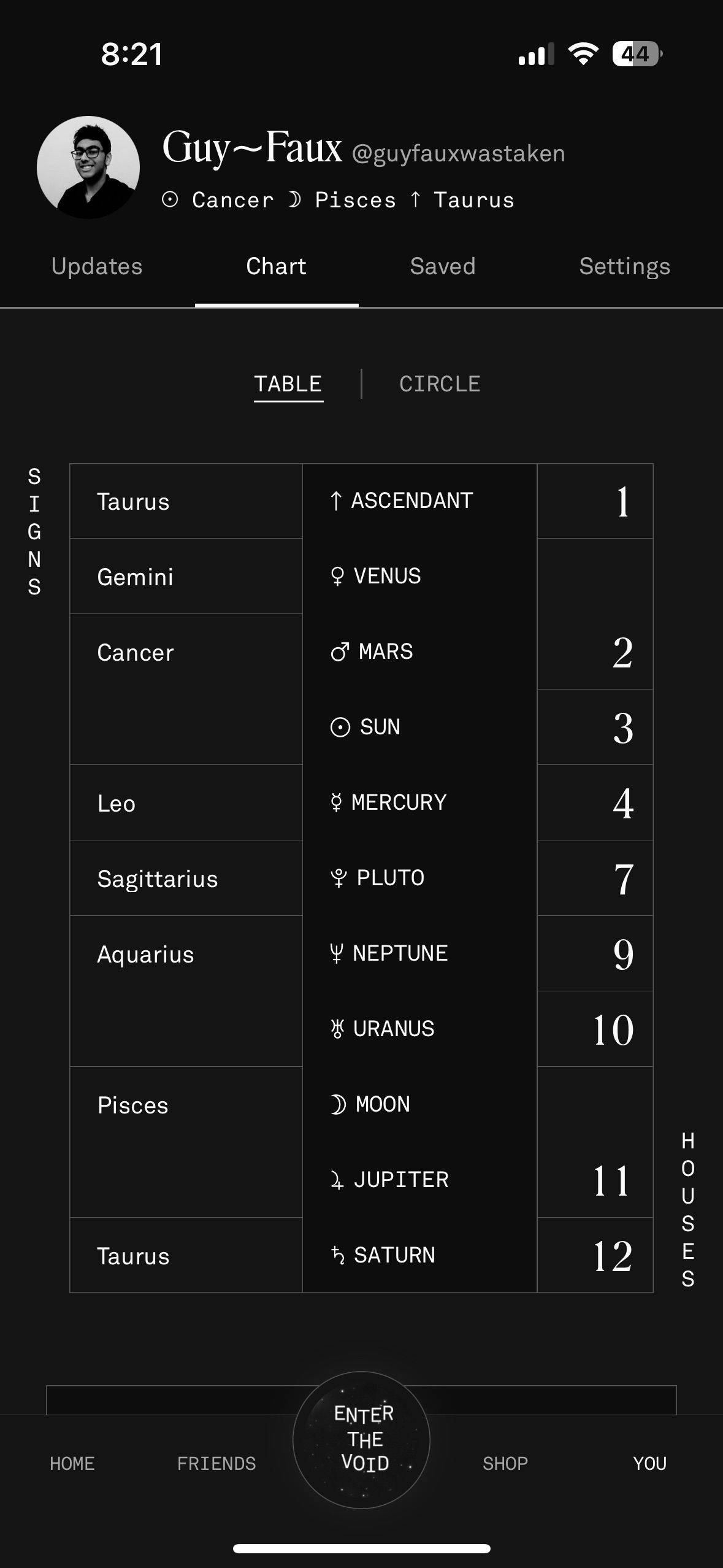Open FRIENDS in bottom navigation

[x=216, y=1464]
